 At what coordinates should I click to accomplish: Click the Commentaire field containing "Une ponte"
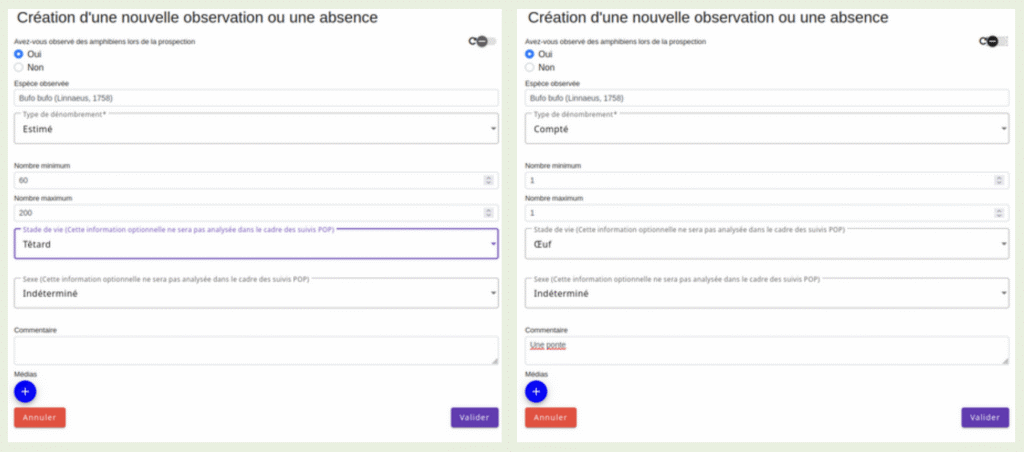tap(767, 350)
